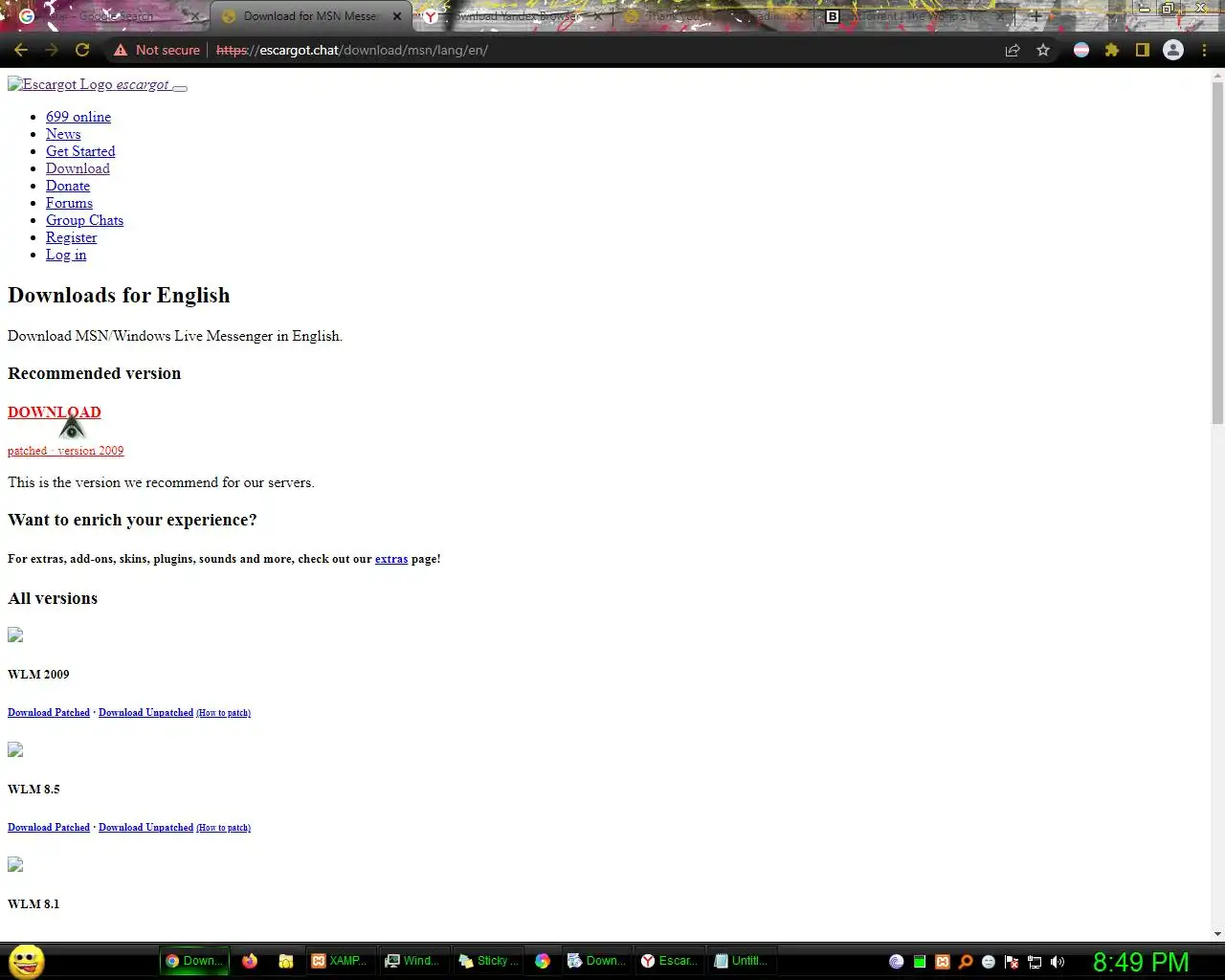The width and height of the screenshot is (1225, 980).
Task: Click the page vertical scrollbar thumb
Action: [x=1217, y=254]
